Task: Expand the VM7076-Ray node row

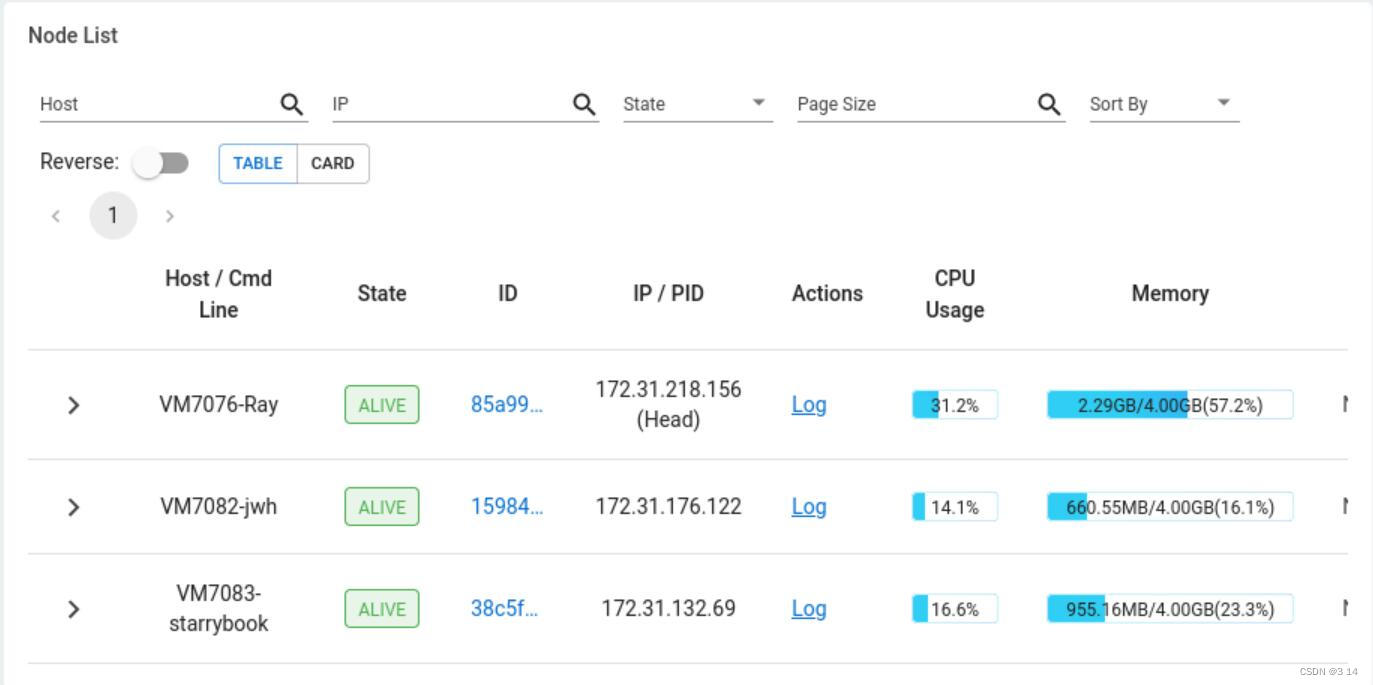Action: (x=72, y=405)
